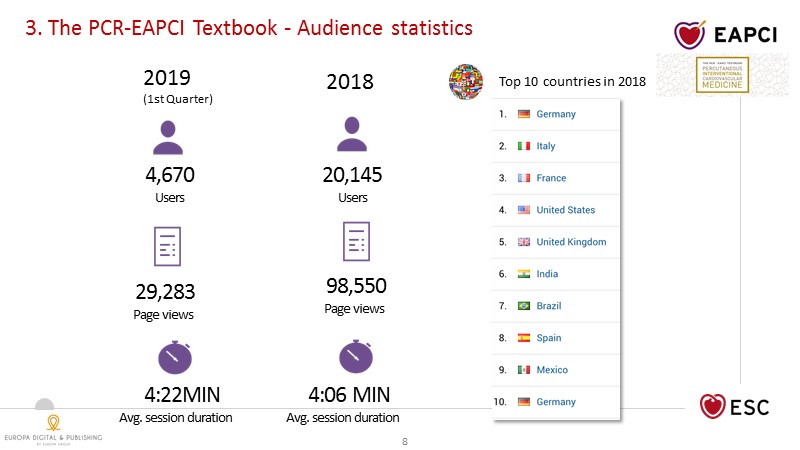Open the Percutaneous Interventional Medicine textbook cover
This screenshot has height=450, width=800.
click(721, 76)
